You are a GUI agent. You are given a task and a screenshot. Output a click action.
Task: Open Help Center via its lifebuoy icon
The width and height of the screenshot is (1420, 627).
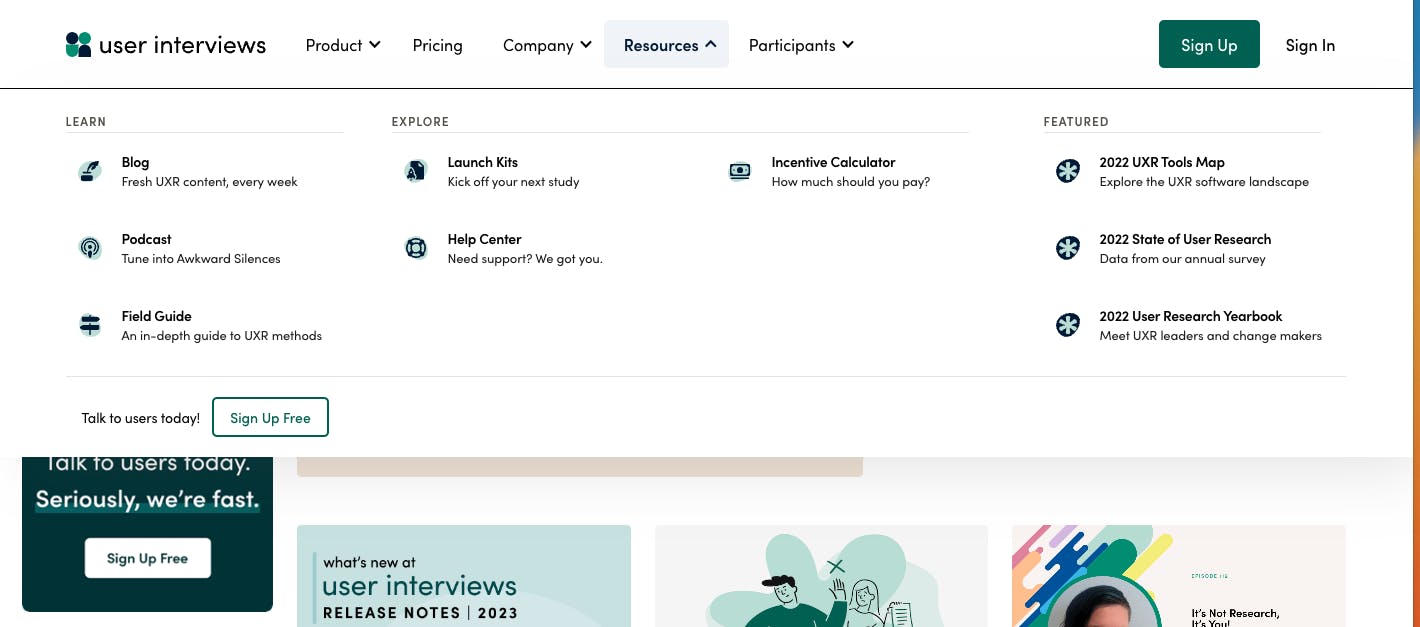[x=416, y=247]
